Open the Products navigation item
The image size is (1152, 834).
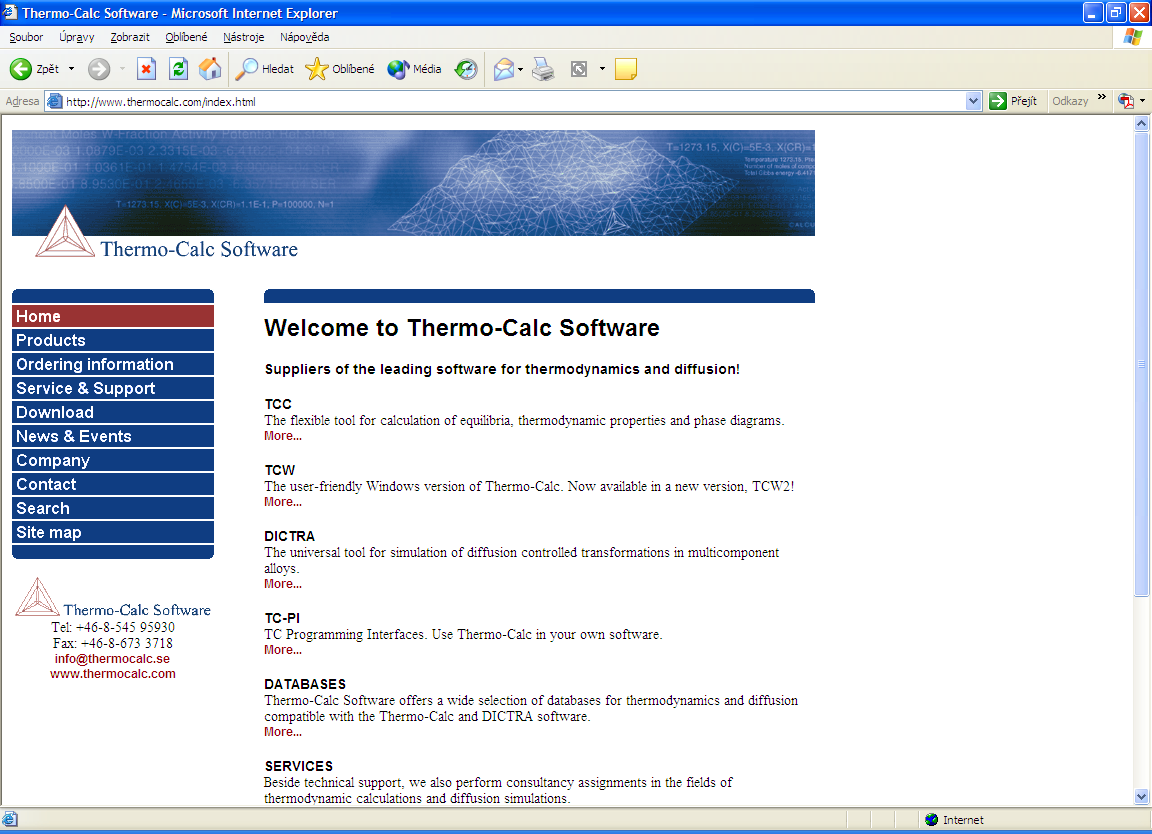(112, 340)
